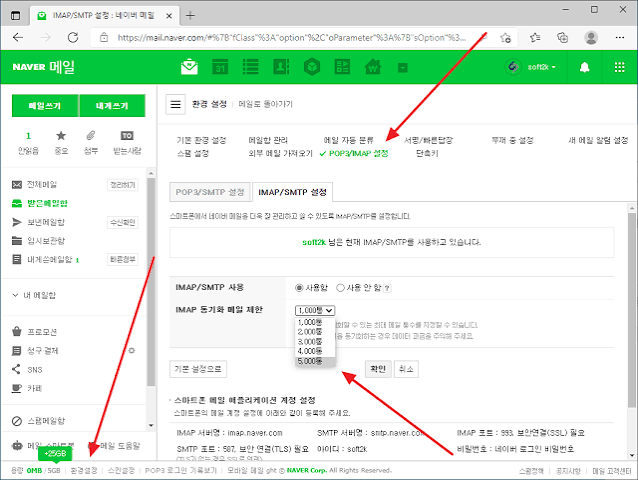
Task: Open settings gear beside 청구·결제
Action: 131,351
